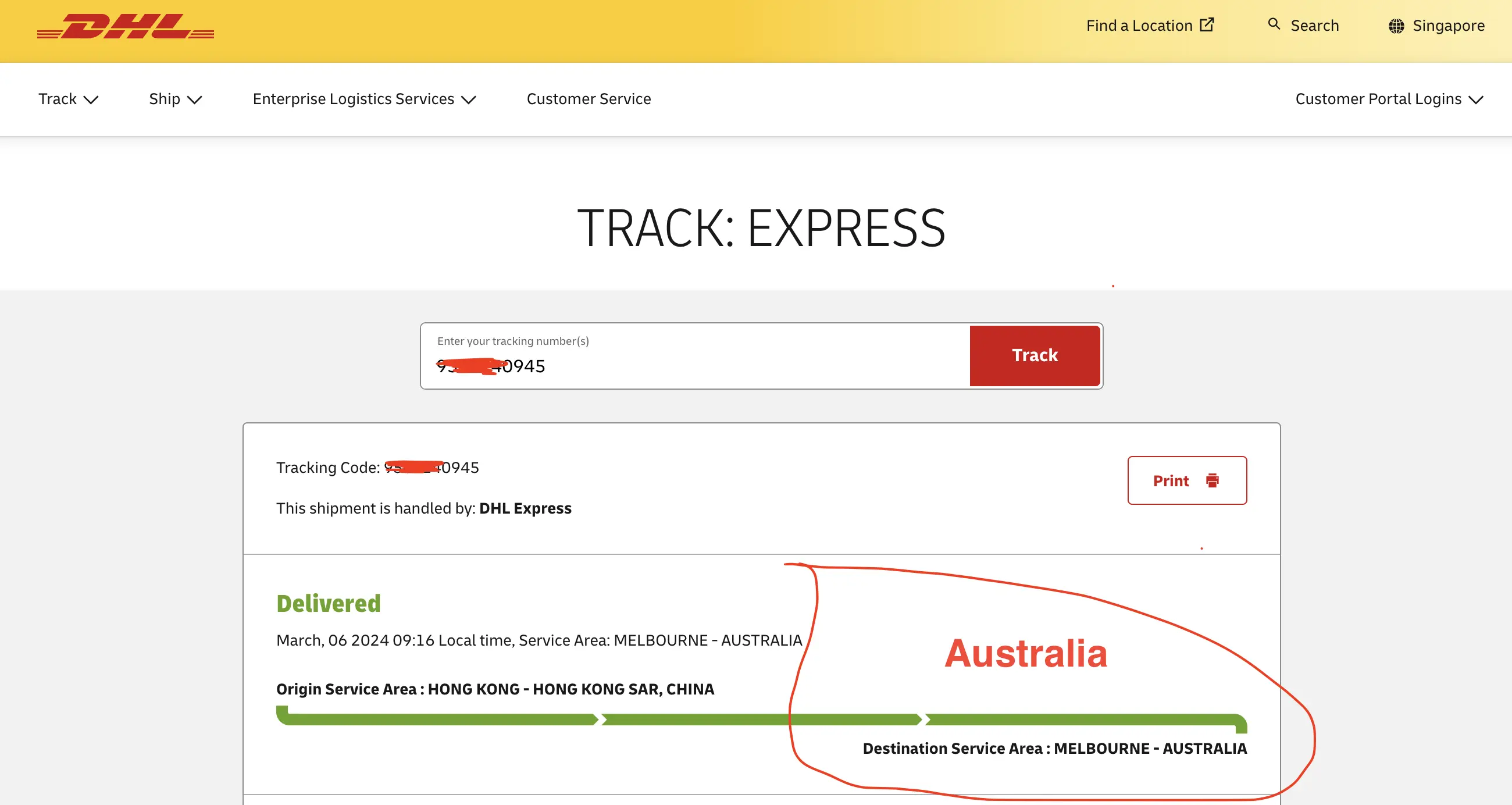Click the Destination Service Area MELBOURNE text

coord(1054,749)
